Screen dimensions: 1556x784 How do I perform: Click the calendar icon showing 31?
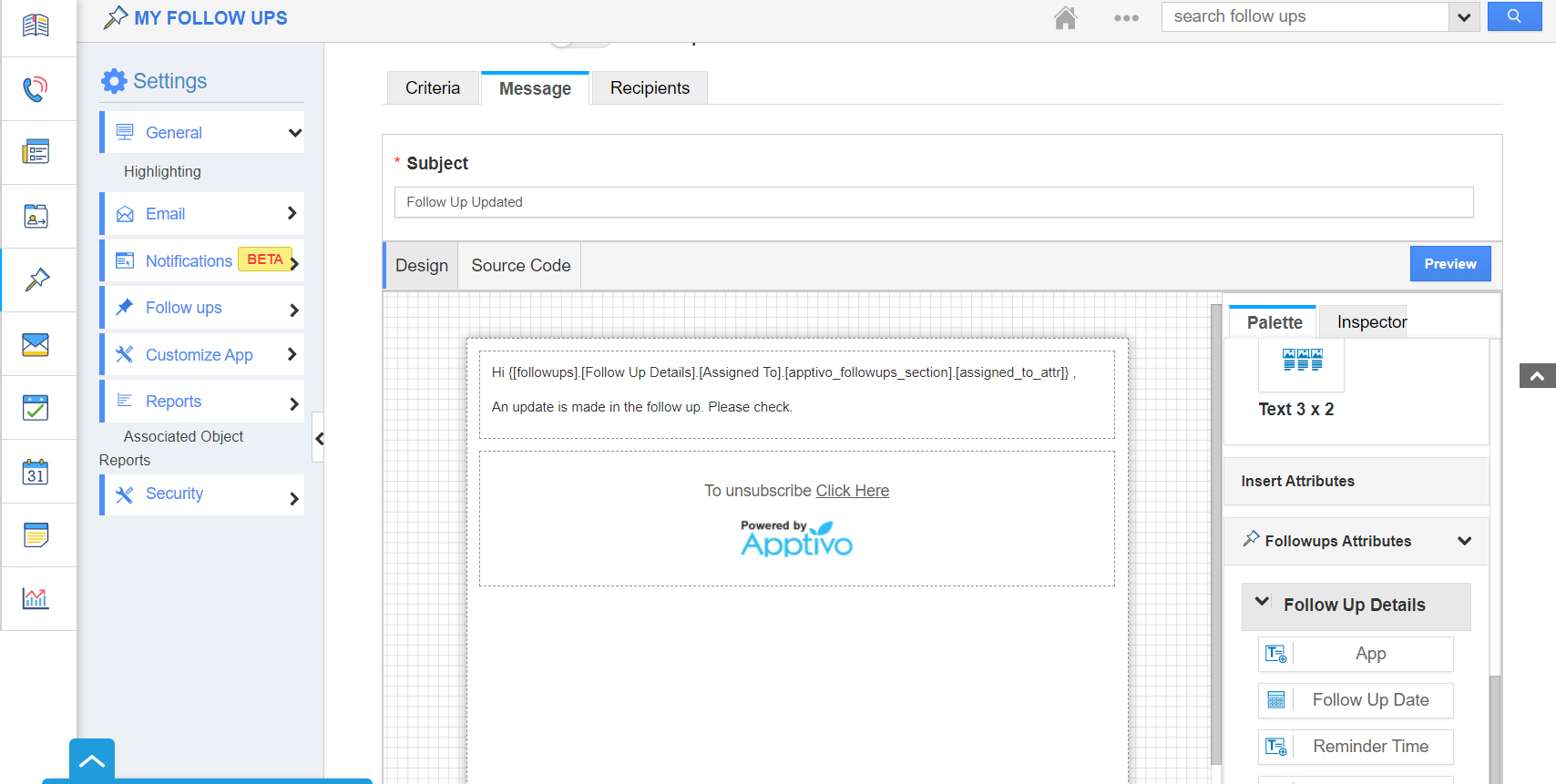(x=36, y=472)
